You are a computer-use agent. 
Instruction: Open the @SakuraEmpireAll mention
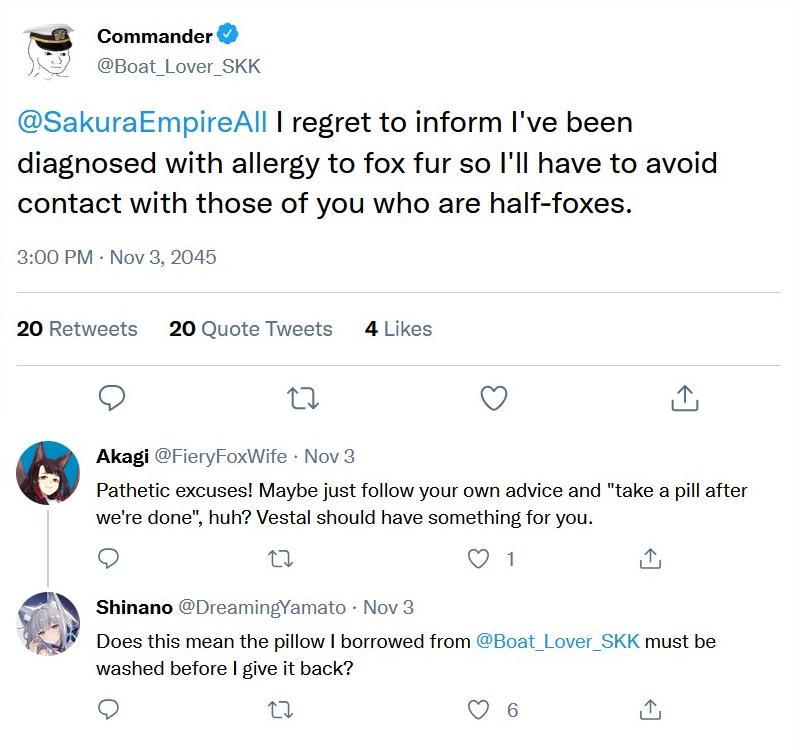(142, 124)
